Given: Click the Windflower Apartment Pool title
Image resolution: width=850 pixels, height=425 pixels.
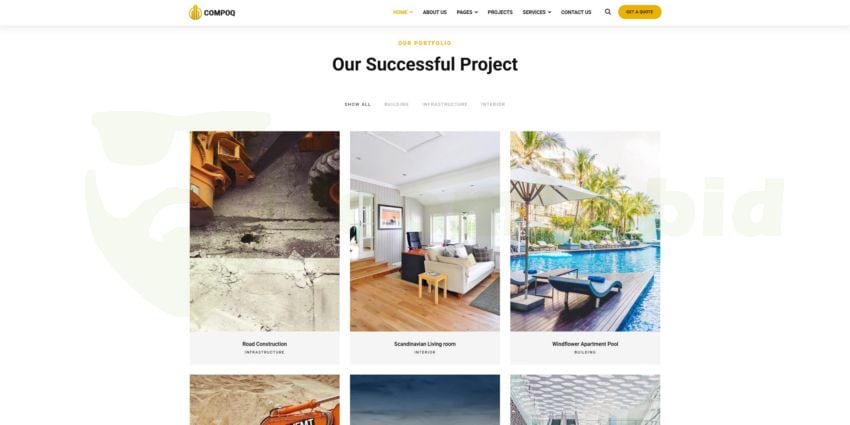Looking at the screenshot, I should (585, 344).
